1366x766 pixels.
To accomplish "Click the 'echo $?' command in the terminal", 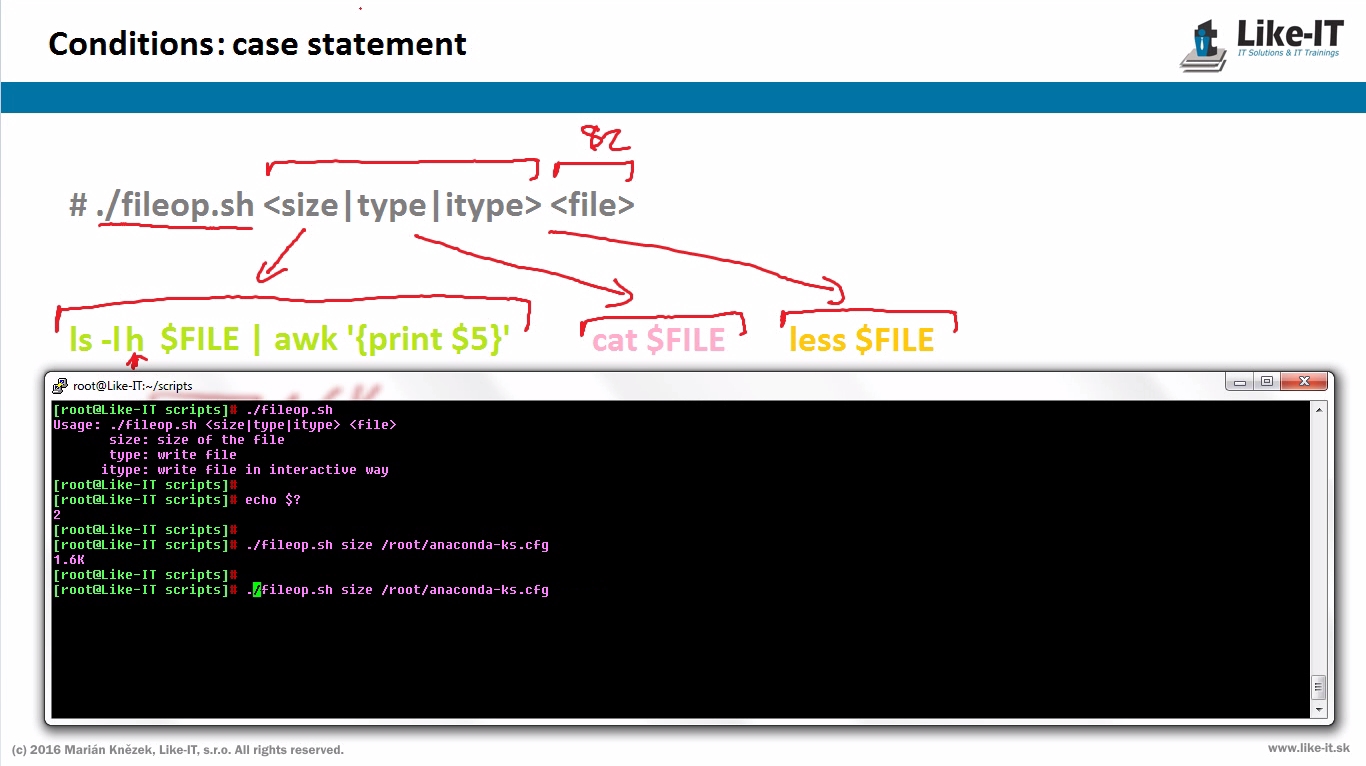I will pyautogui.click(x=273, y=500).
